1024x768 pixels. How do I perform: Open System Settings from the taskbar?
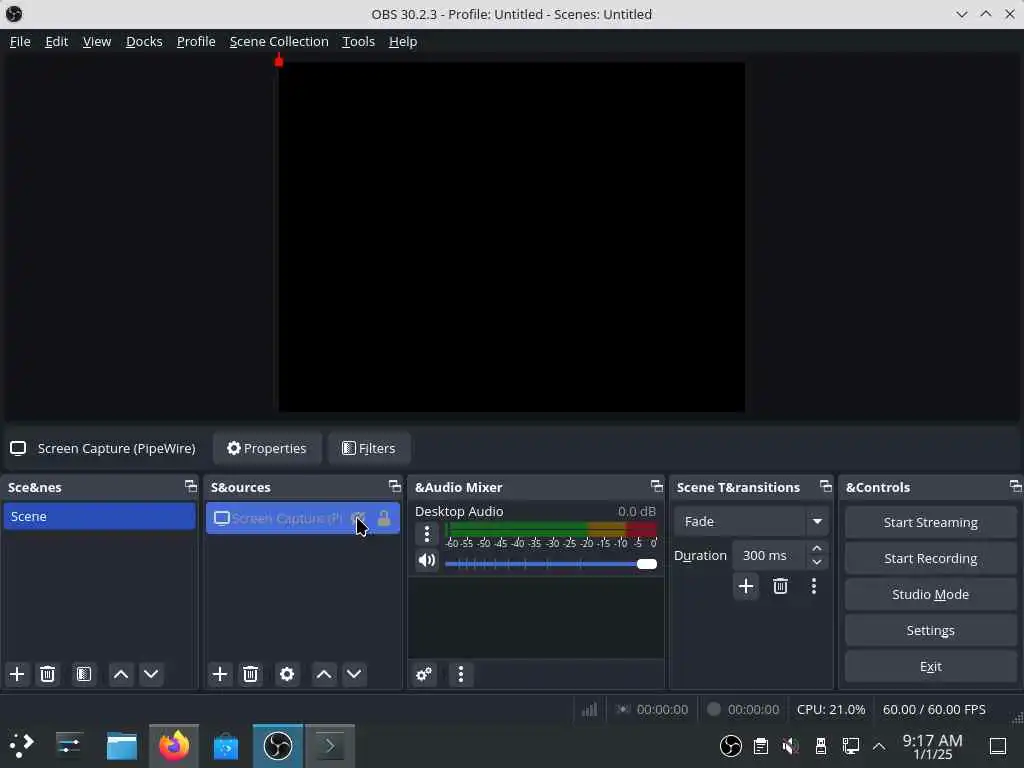pyautogui.click(x=69, y=745)
